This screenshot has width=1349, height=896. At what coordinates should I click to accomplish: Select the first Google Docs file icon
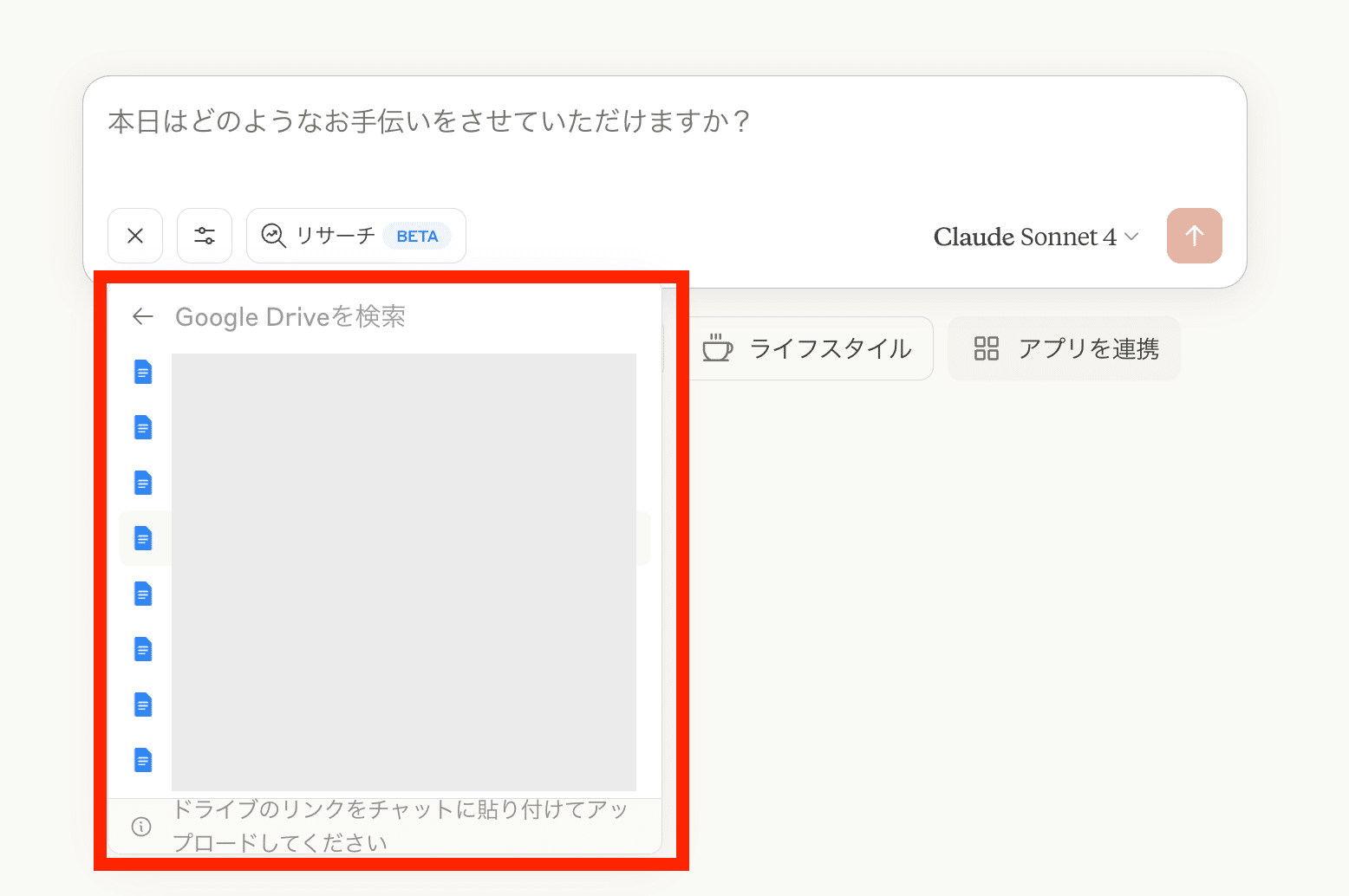coord(143,372)
